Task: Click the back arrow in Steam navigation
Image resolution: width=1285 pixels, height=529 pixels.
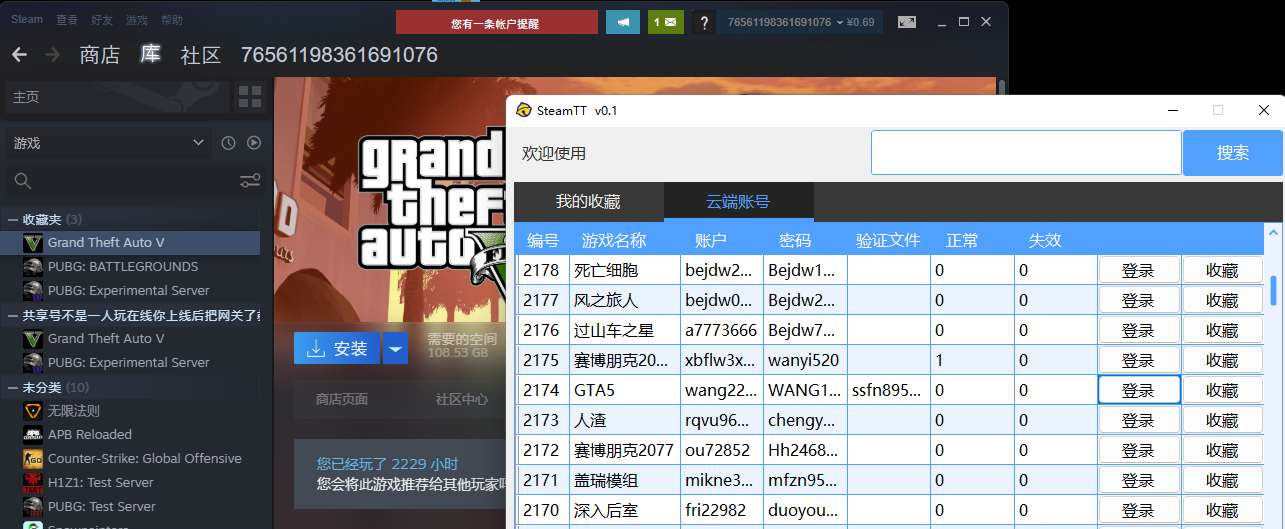Action: tap(19, 55)
